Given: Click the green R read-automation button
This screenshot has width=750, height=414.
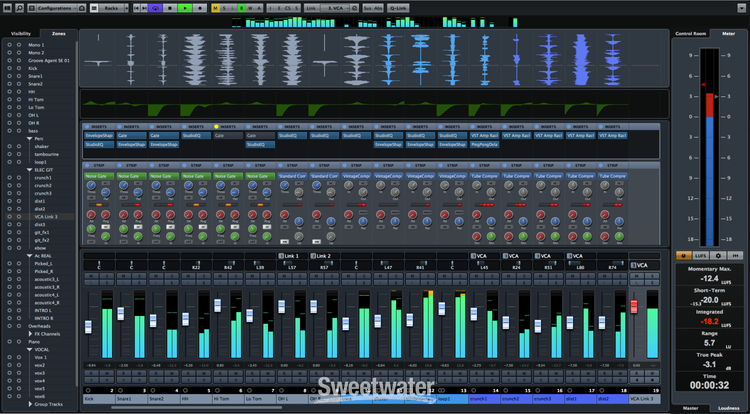Looking at the screenshot, I should pyautogui.click(x=241, y=7).
